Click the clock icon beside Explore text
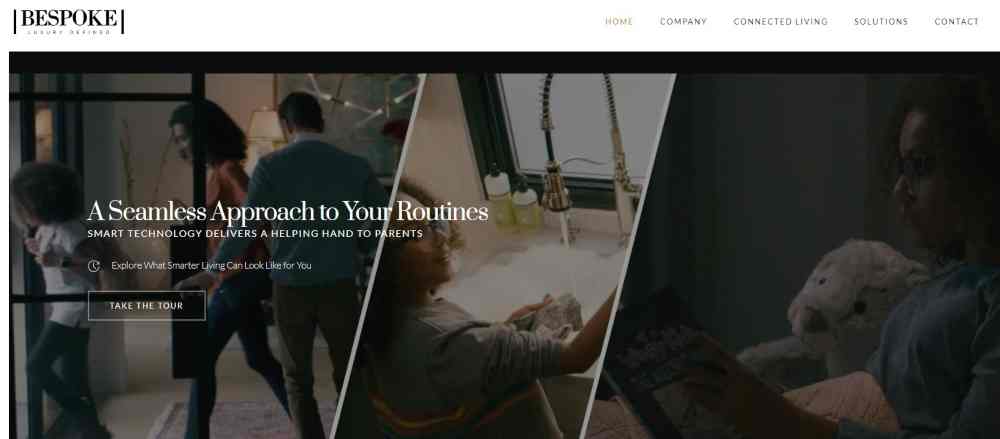 (x=94, y=265)
